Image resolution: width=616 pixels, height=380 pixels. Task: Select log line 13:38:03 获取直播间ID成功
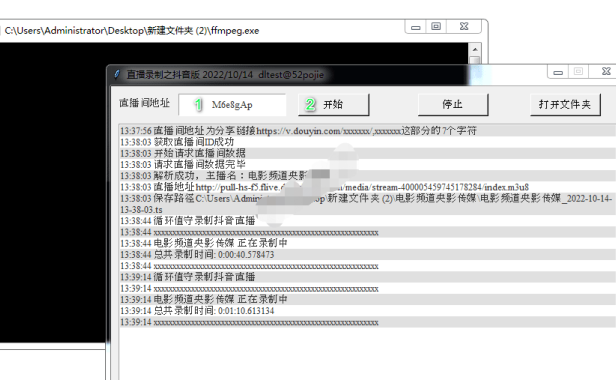[367, 142]
